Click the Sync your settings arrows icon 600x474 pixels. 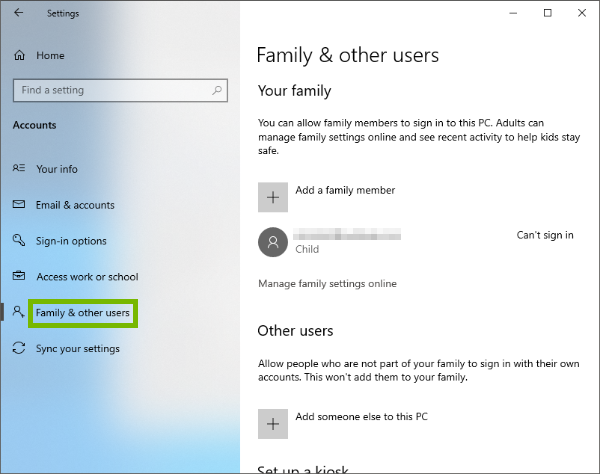[19, 348]
